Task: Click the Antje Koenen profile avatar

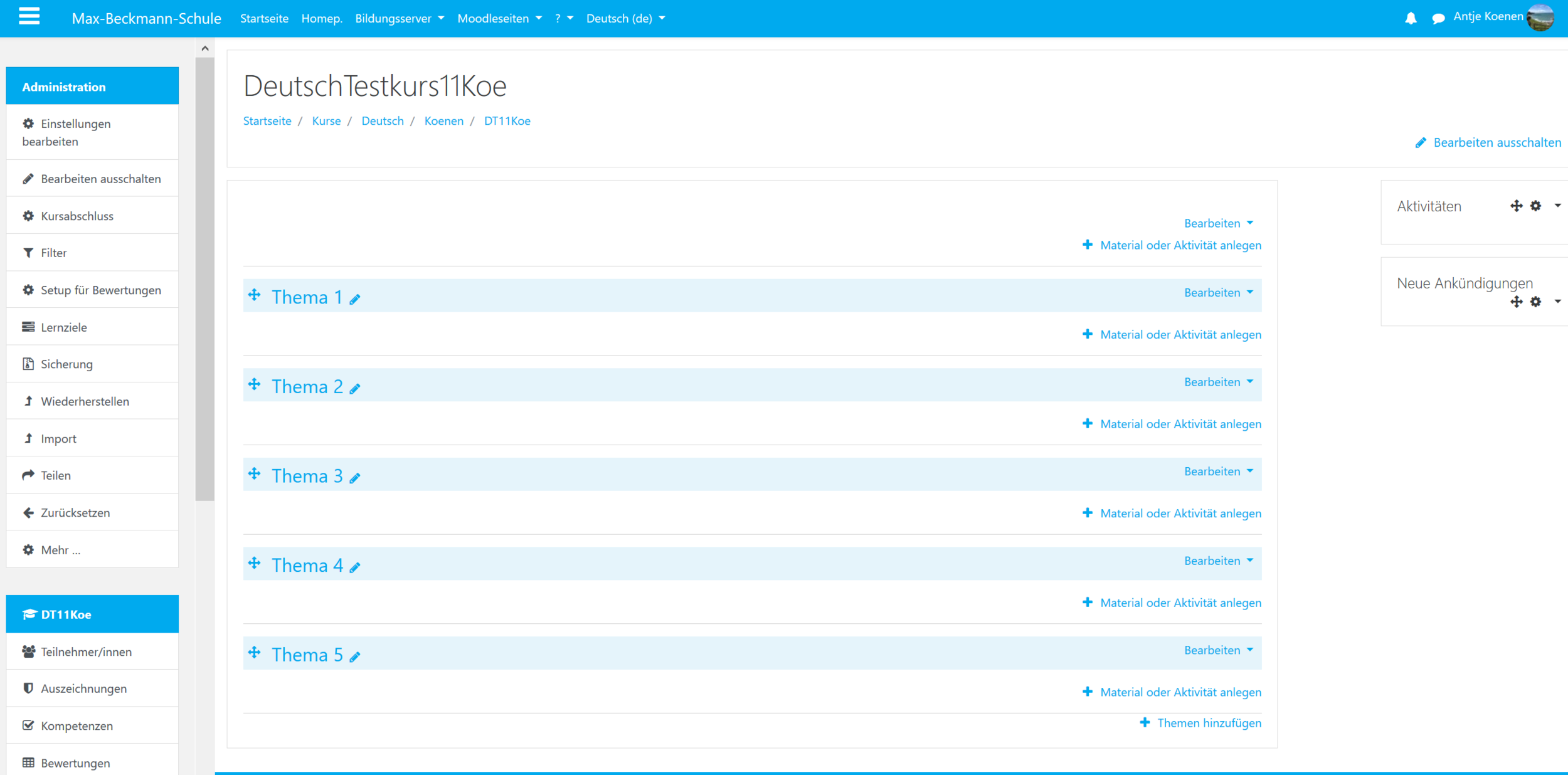Action: (x=1541, y=18)
